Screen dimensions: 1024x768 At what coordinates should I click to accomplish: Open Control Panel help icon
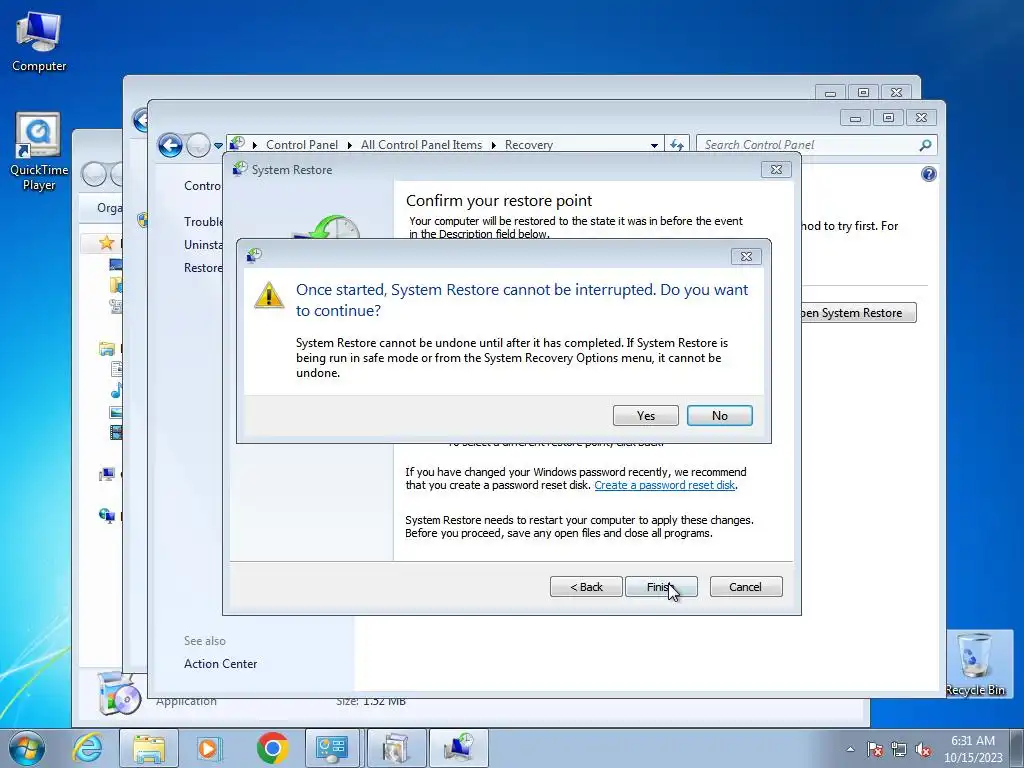928,174
